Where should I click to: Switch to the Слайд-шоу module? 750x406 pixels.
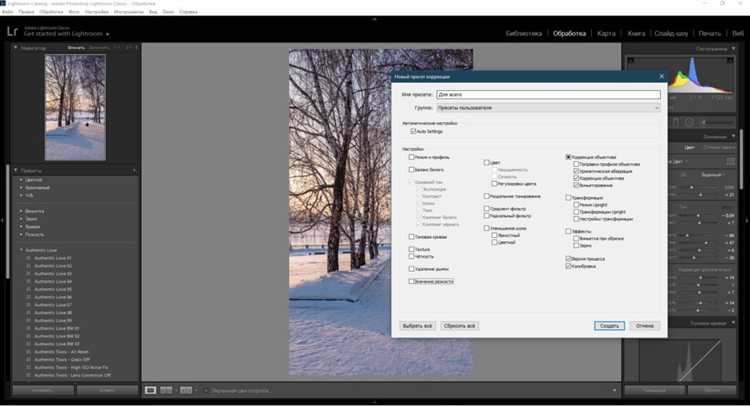[x=671, y=33]
